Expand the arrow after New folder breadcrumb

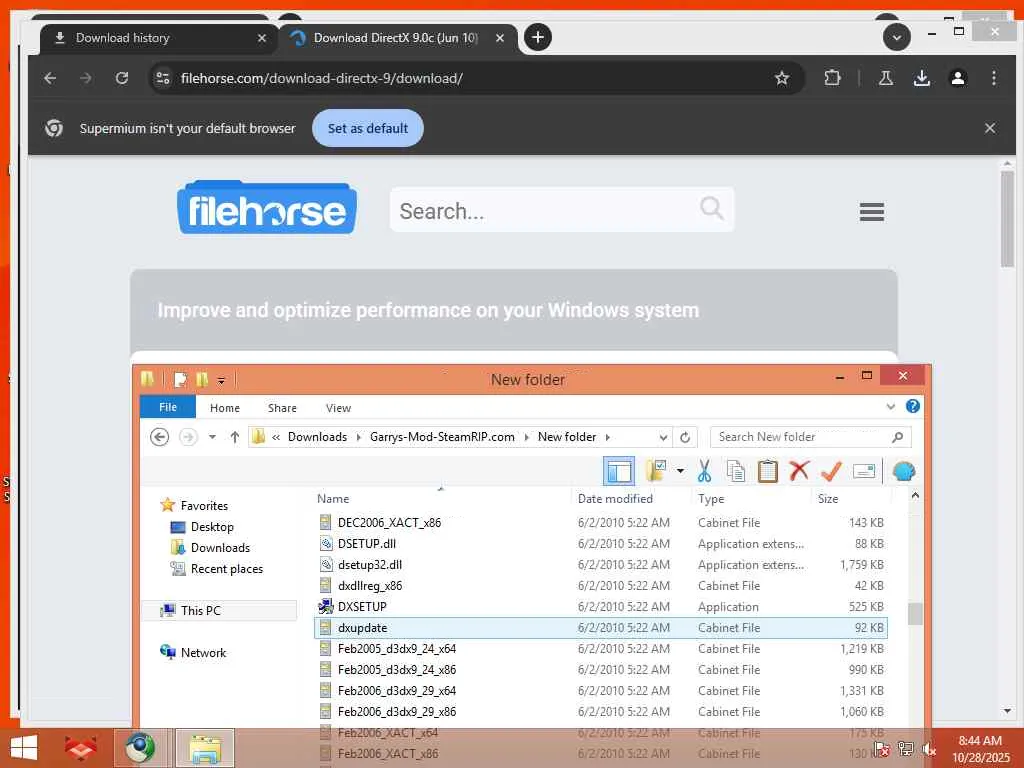[x=607, y=437]
